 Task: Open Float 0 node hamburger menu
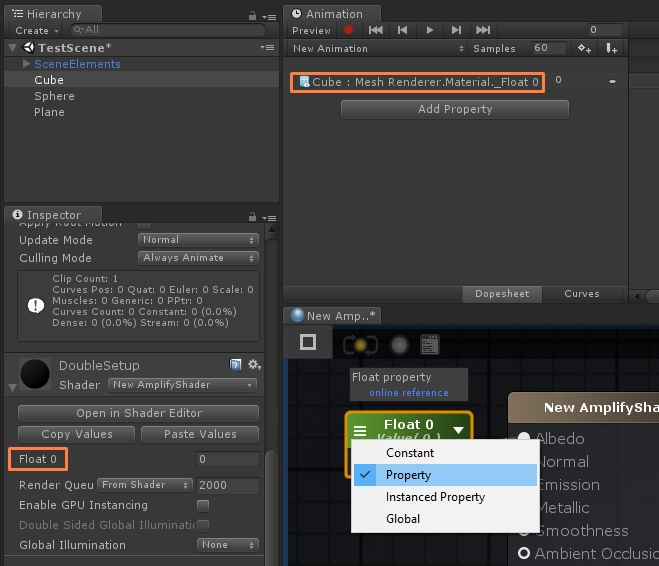[360, 430]
